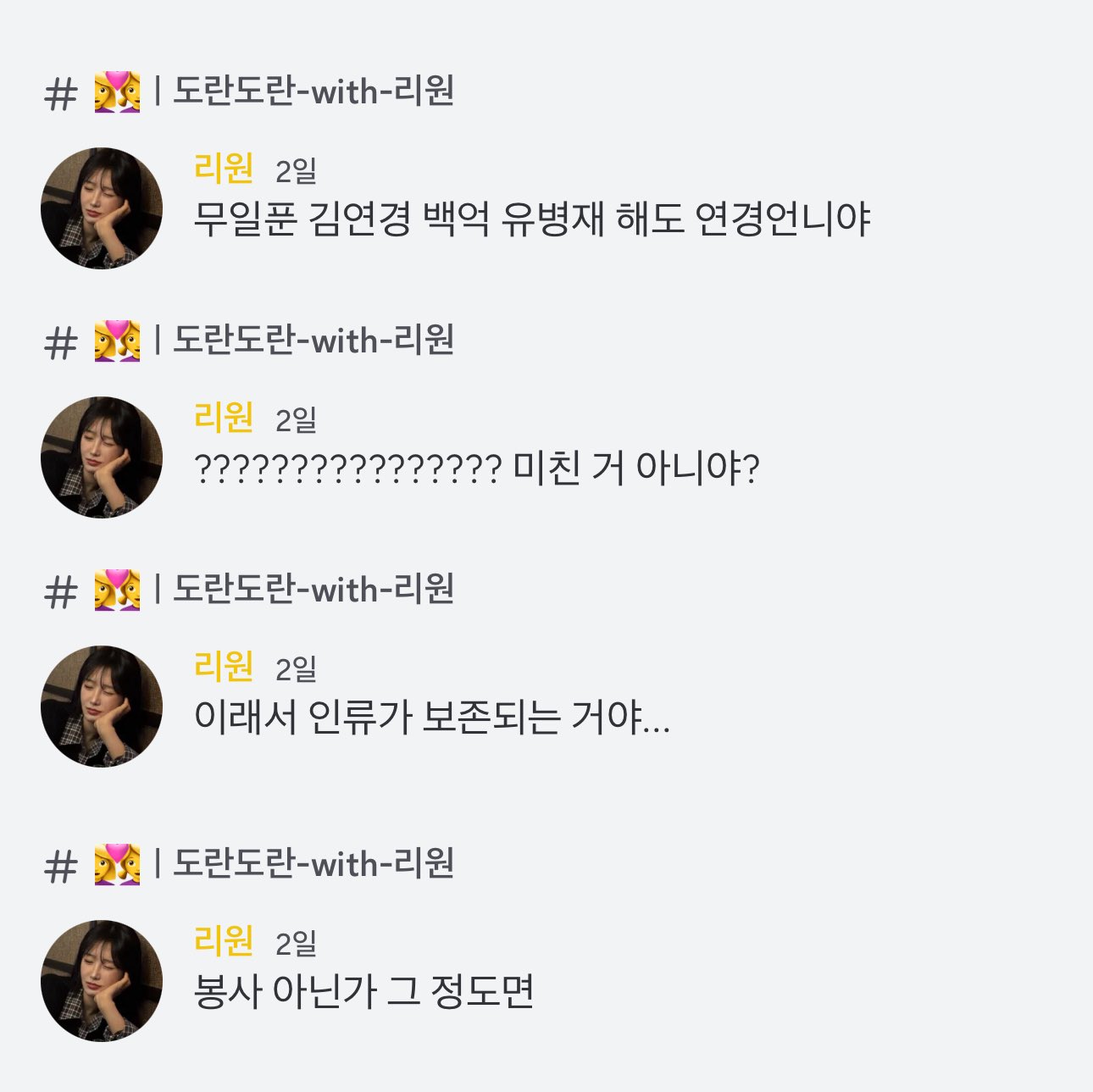Click the 2일 timestamp above the 연경언니야 message
Viewport: 1093px width, 1092px height.
pos(296,171)
